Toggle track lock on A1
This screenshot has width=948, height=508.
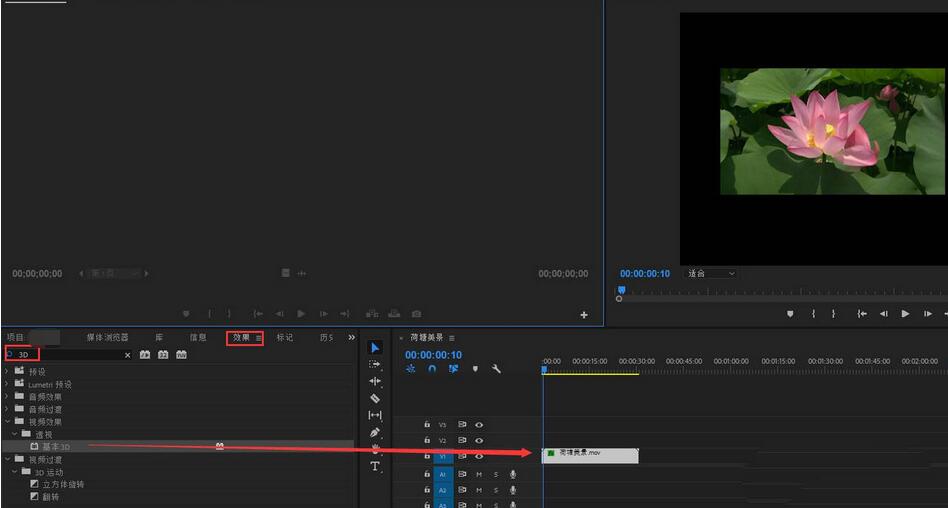point(427,474)
